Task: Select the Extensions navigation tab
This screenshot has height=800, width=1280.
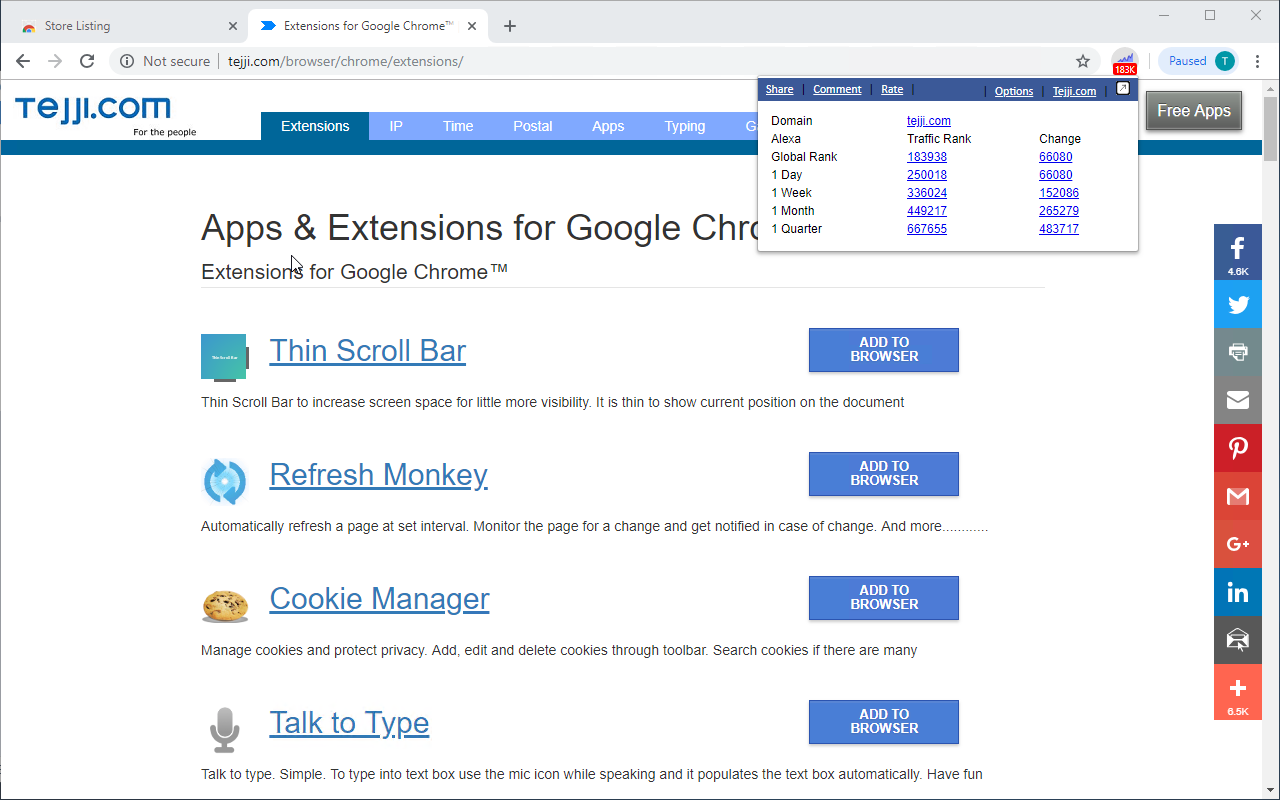Action: click(315, 126)
